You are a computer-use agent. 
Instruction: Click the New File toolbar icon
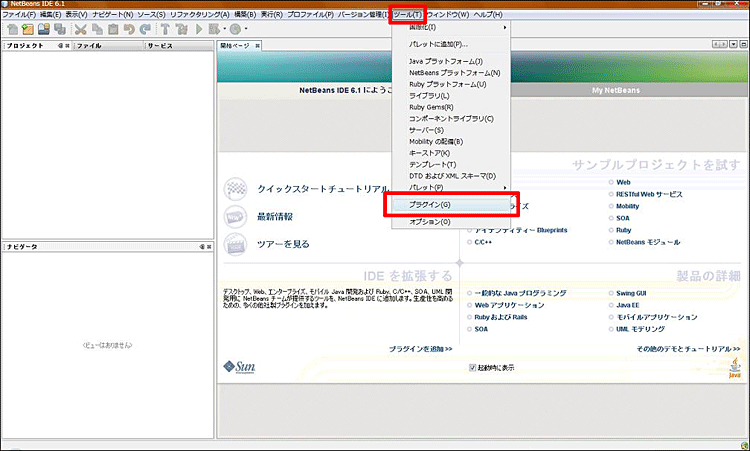pos(13,29)
